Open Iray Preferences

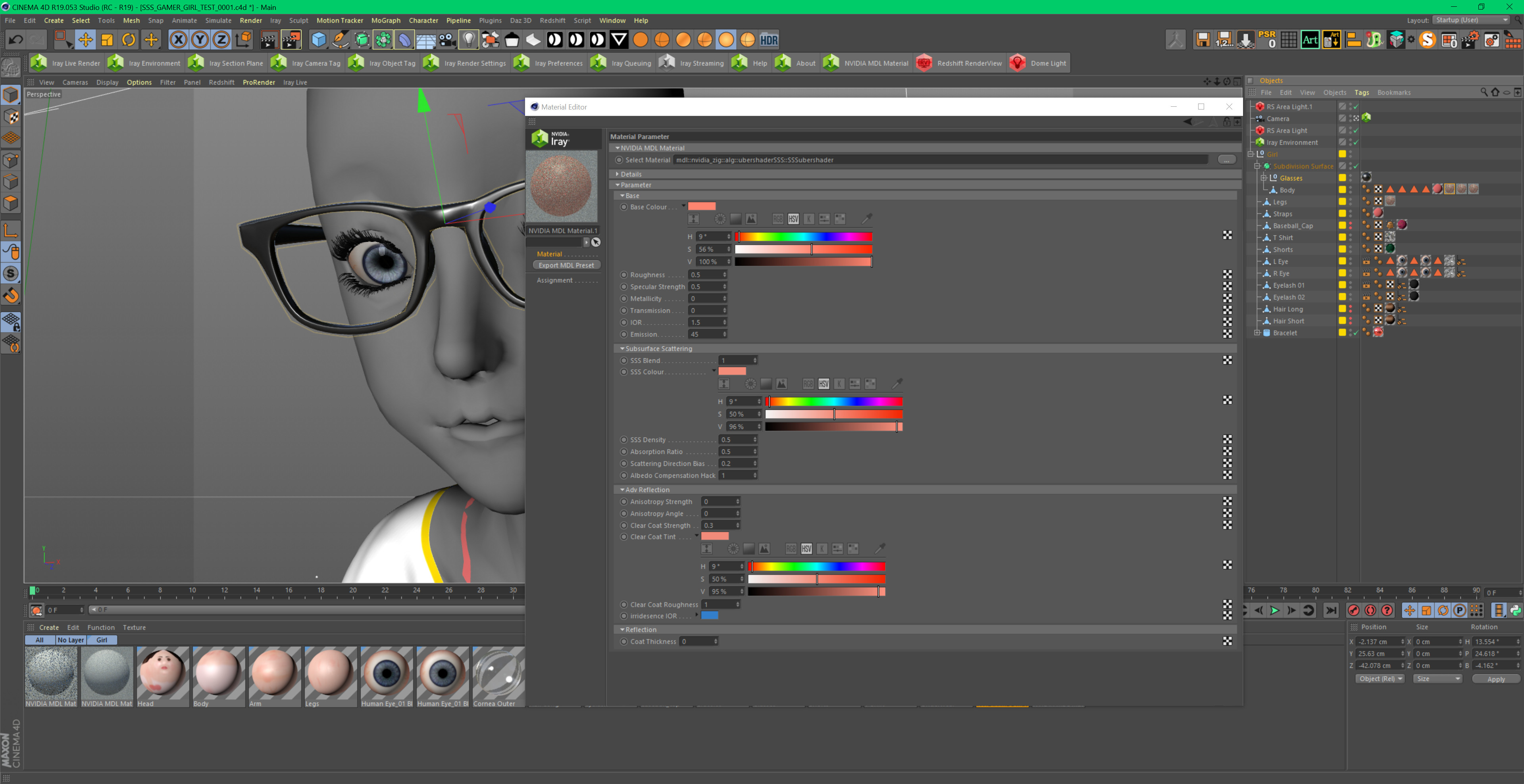pyautogui.click(x=548, y=63)
